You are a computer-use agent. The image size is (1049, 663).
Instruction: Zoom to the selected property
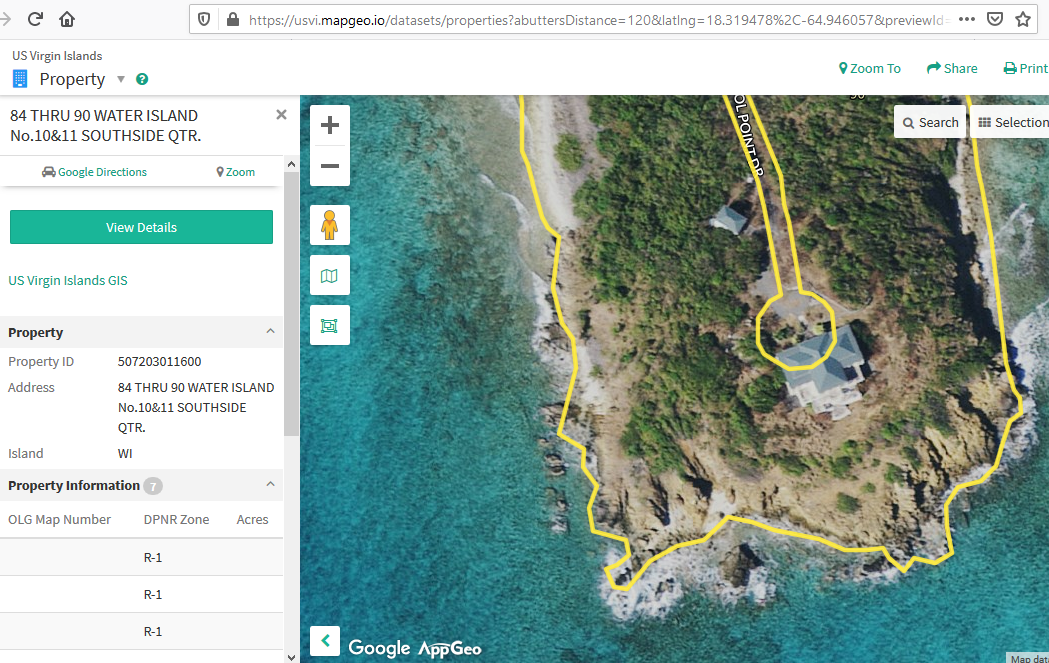coord(235,172)
